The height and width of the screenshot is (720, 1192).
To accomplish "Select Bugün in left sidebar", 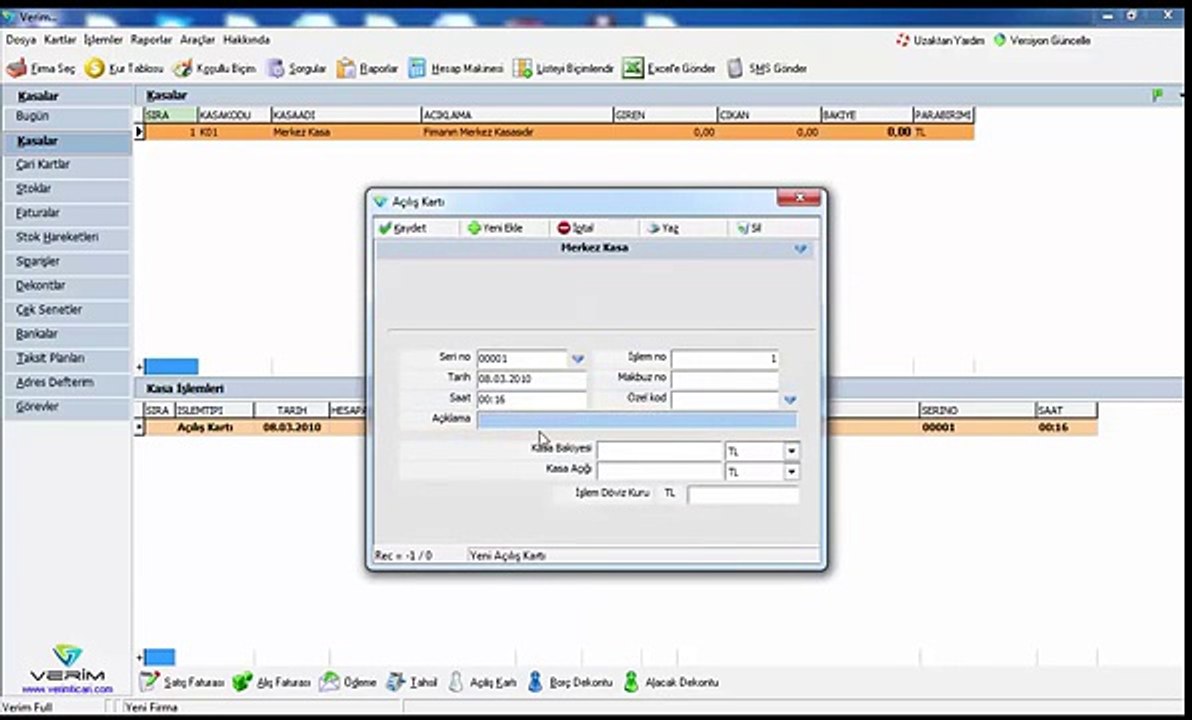I will tap(67, 117).
